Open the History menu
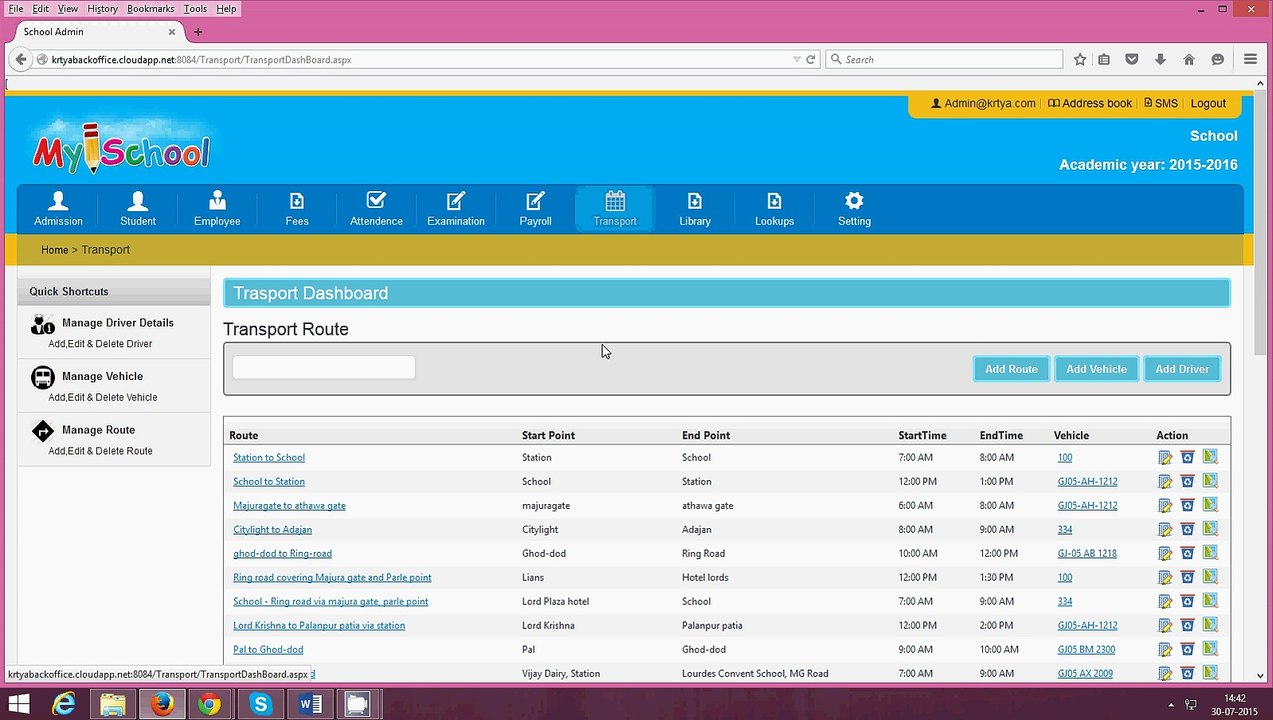This screenshot has width=1273, height=720. click(102, 8)
